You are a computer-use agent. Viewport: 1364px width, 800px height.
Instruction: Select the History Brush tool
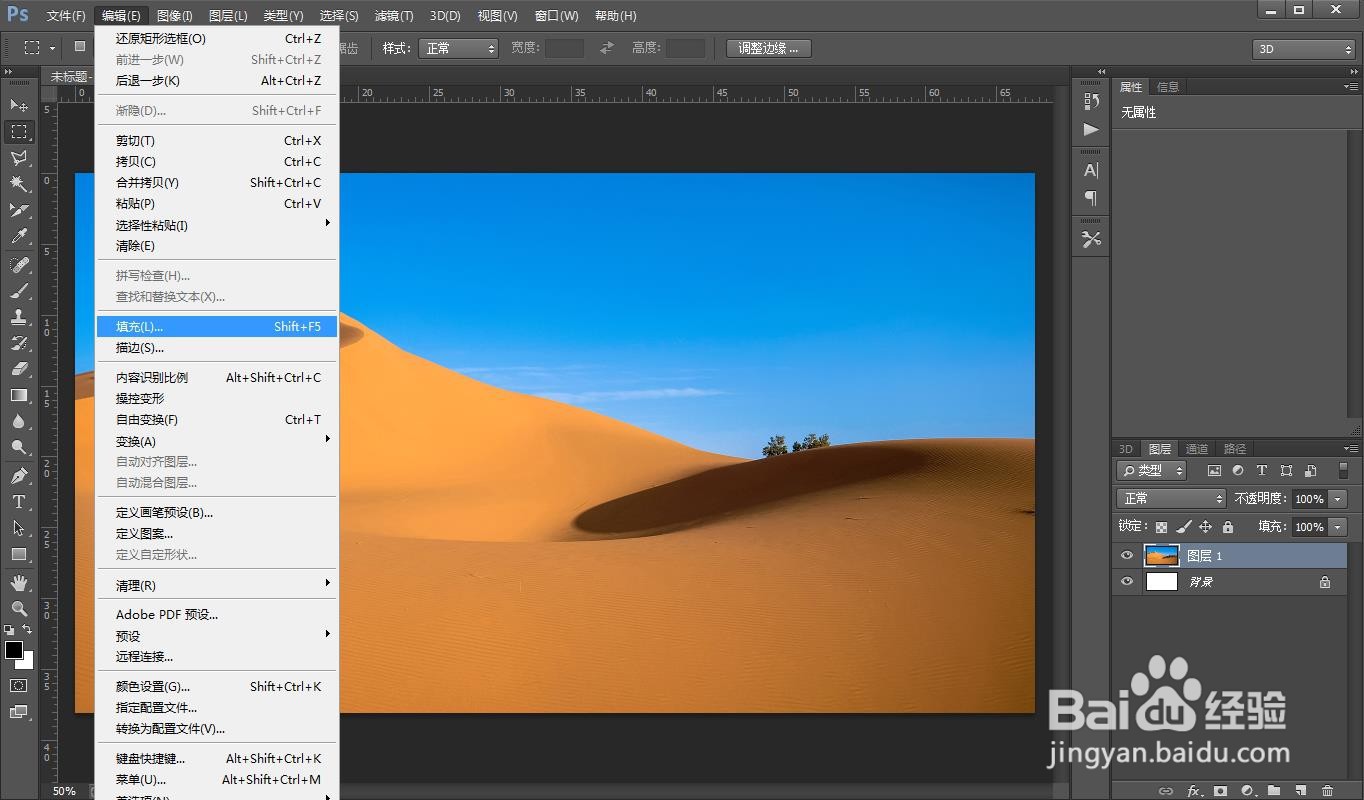coord(18,343)
